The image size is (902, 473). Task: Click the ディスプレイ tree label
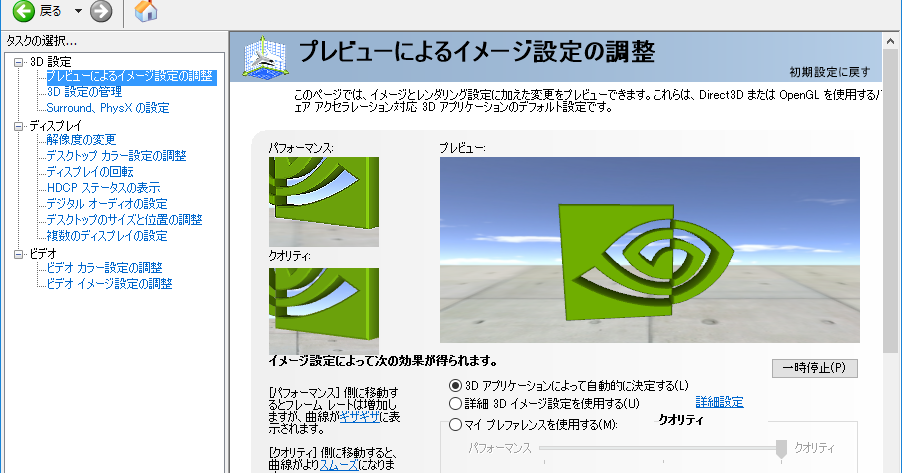(56, 126)
